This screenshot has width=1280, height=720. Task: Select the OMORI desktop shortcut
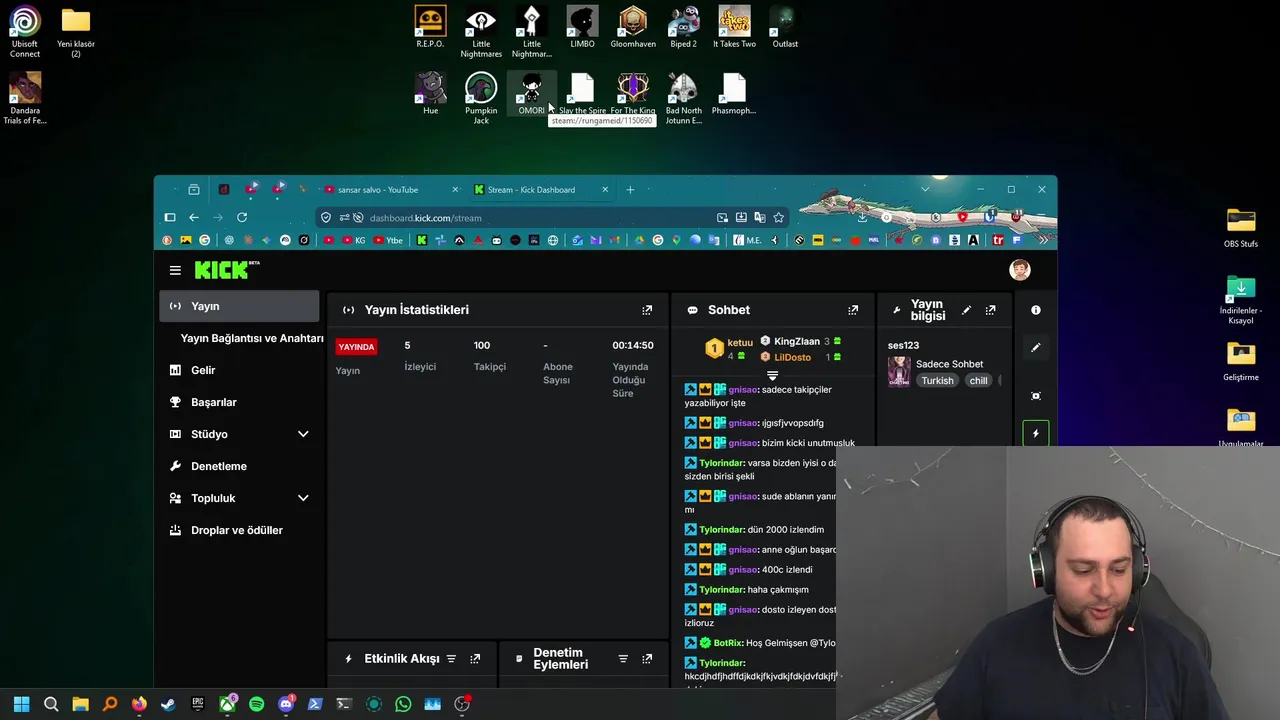(x=531, y=95)
